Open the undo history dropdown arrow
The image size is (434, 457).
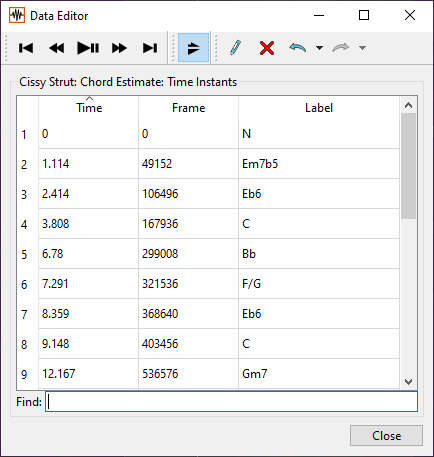coord(319,48)
